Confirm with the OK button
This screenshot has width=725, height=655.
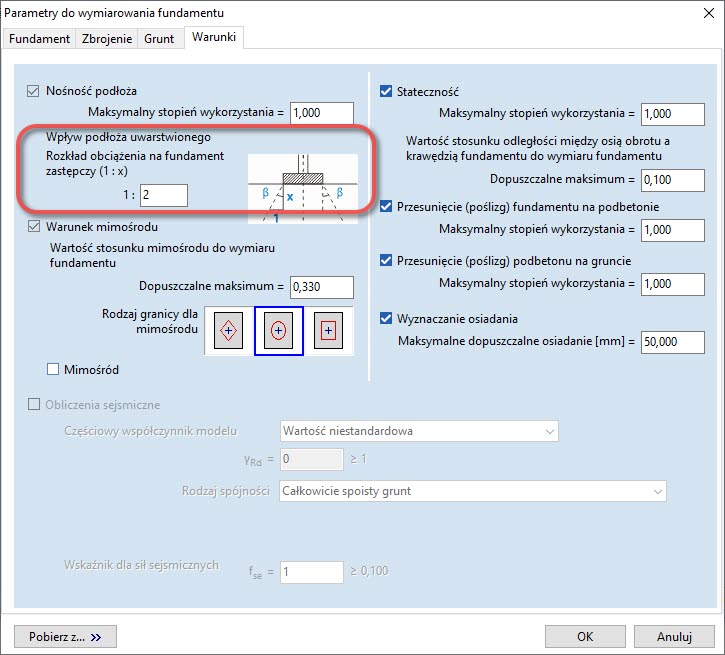[x=586, y=636]
